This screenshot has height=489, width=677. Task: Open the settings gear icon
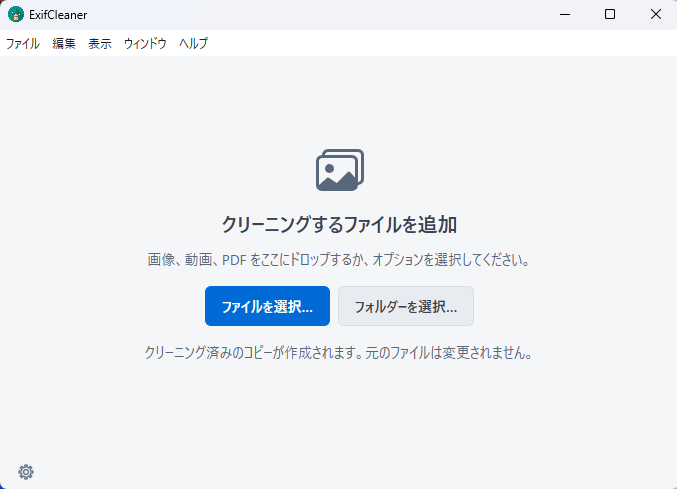(x=26, y=472)
